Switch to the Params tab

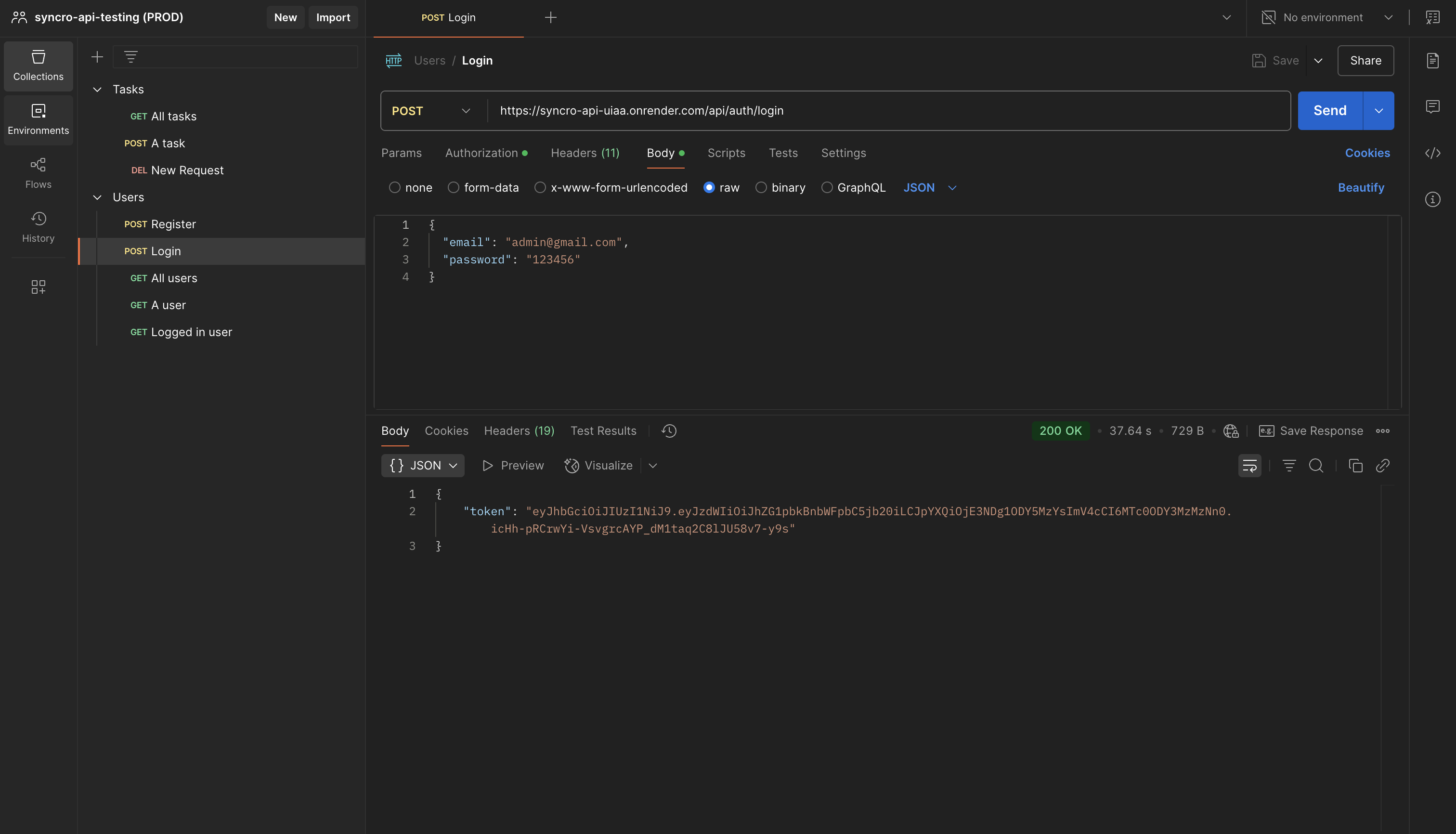pos(402,153)
